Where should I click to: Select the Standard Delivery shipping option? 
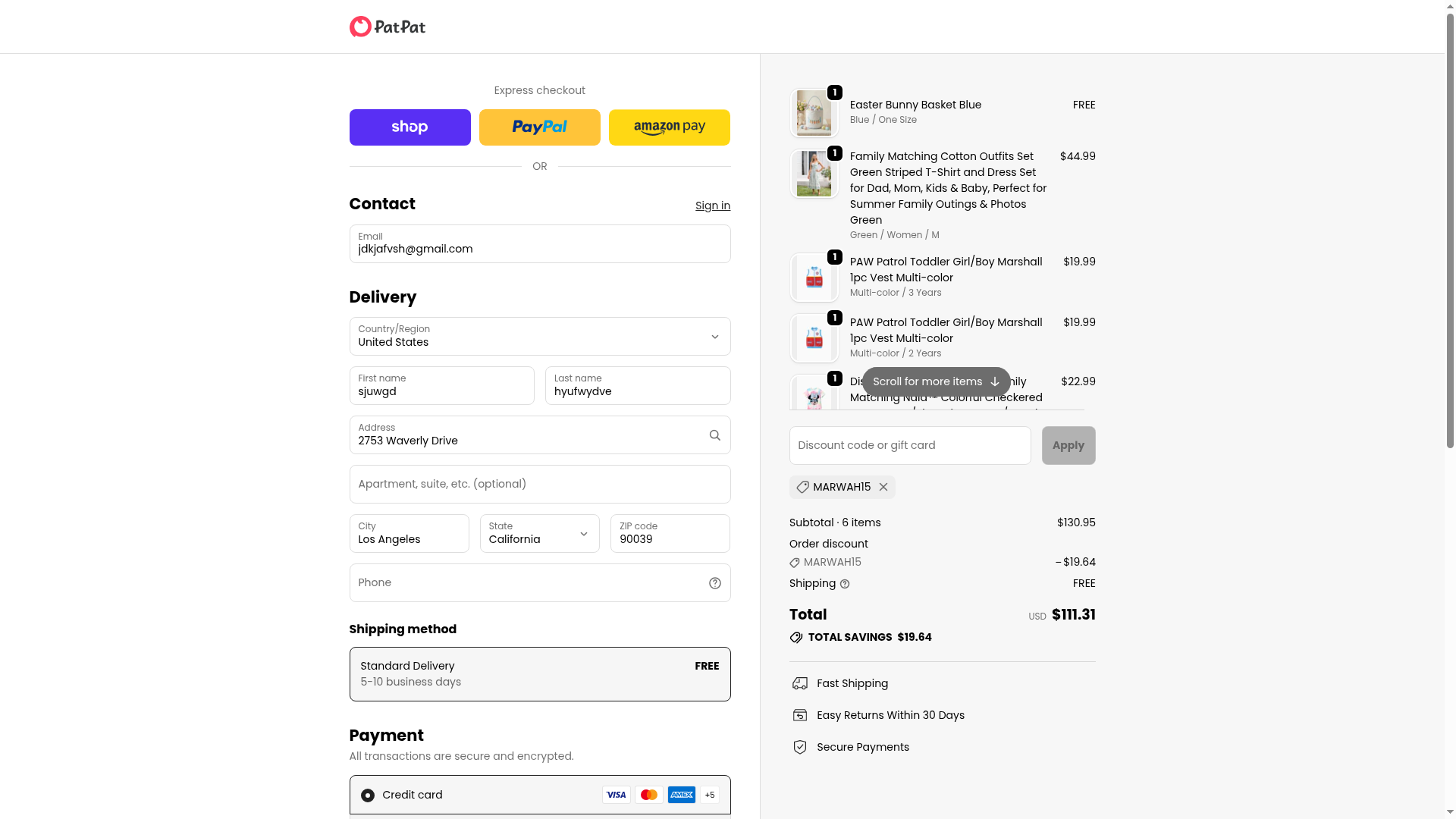pos(539,674)
